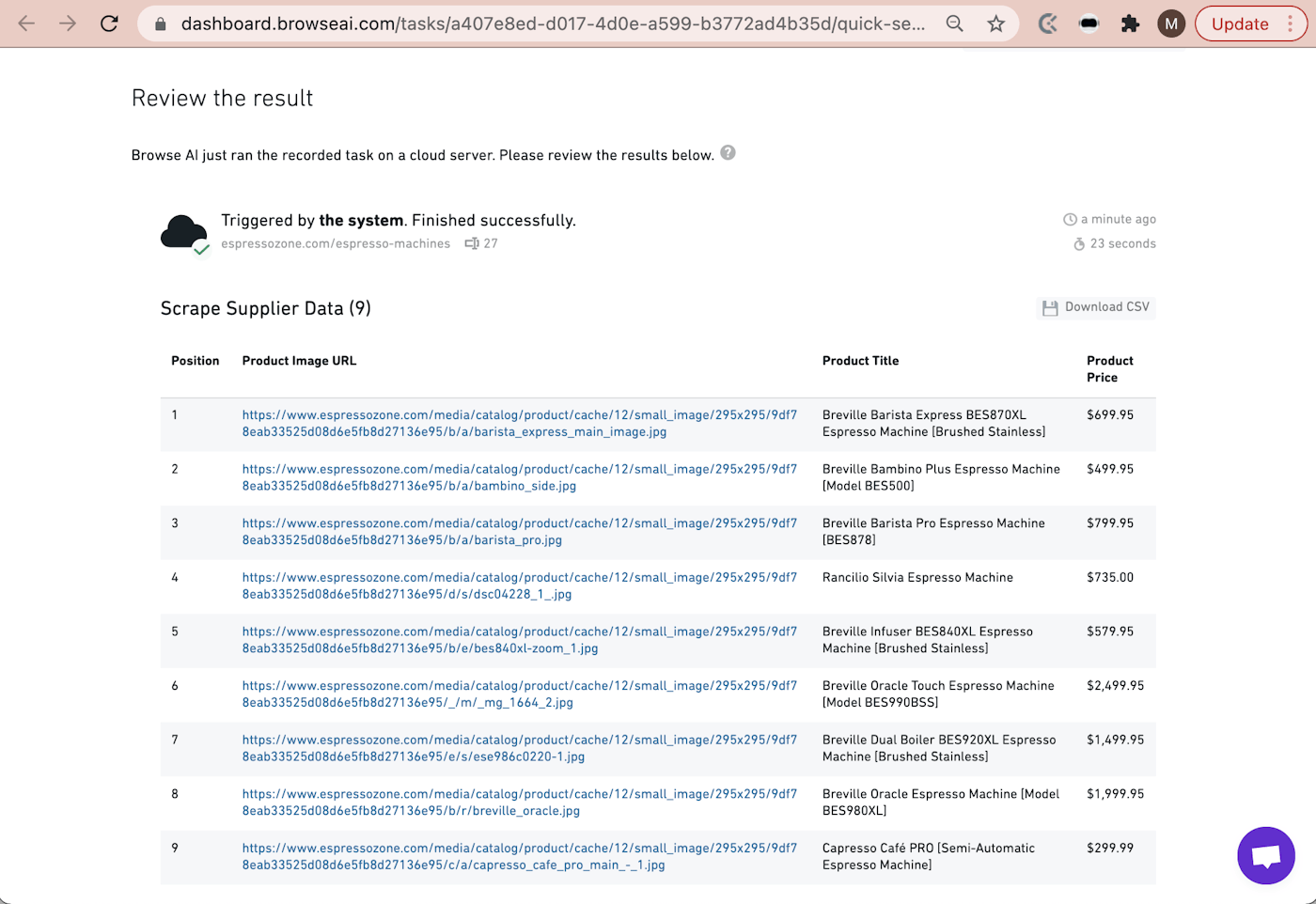Image resolution: width=1316 pixels, height=904 pixels.
Task: Select the Breville Dual Boiler BES920XL title
Action: point(939,748)
